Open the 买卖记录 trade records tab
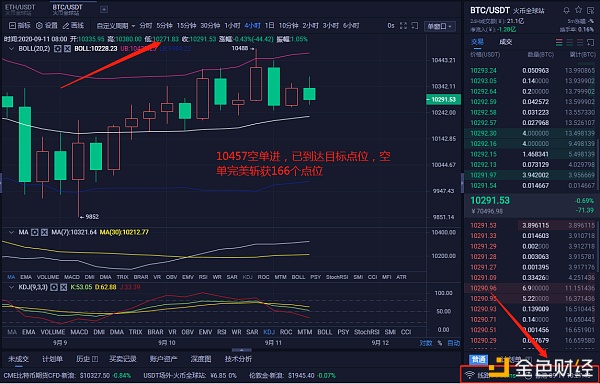The width and height of the screenshot is (600, 384). (x=123, y=359)
